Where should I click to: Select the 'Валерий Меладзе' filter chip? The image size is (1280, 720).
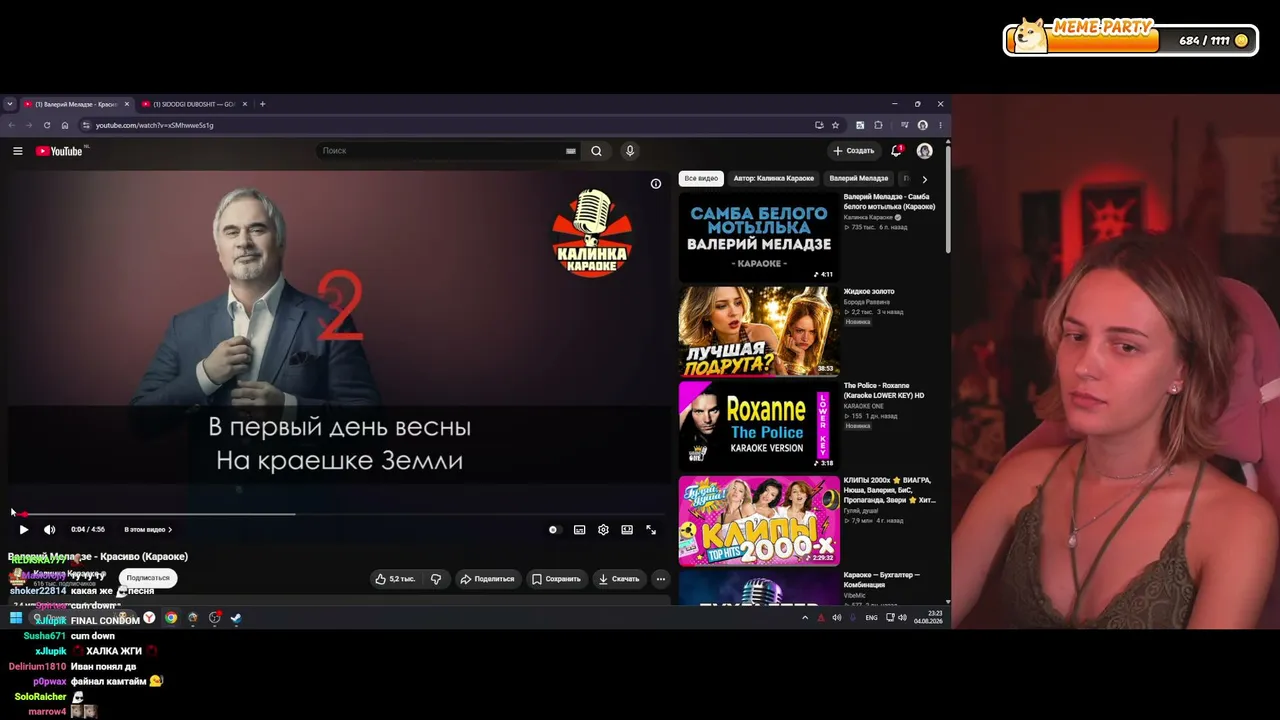click(859, 178)
